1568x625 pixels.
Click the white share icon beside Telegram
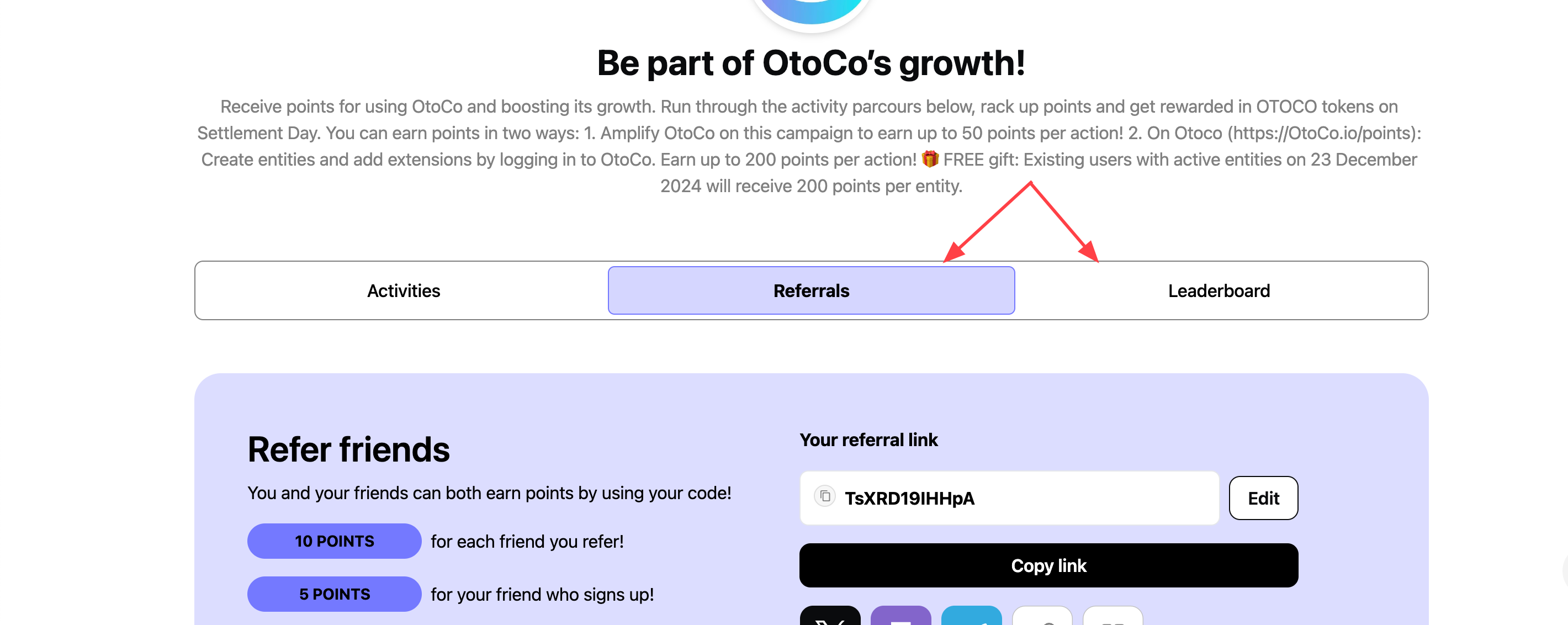coord(1041,617)
